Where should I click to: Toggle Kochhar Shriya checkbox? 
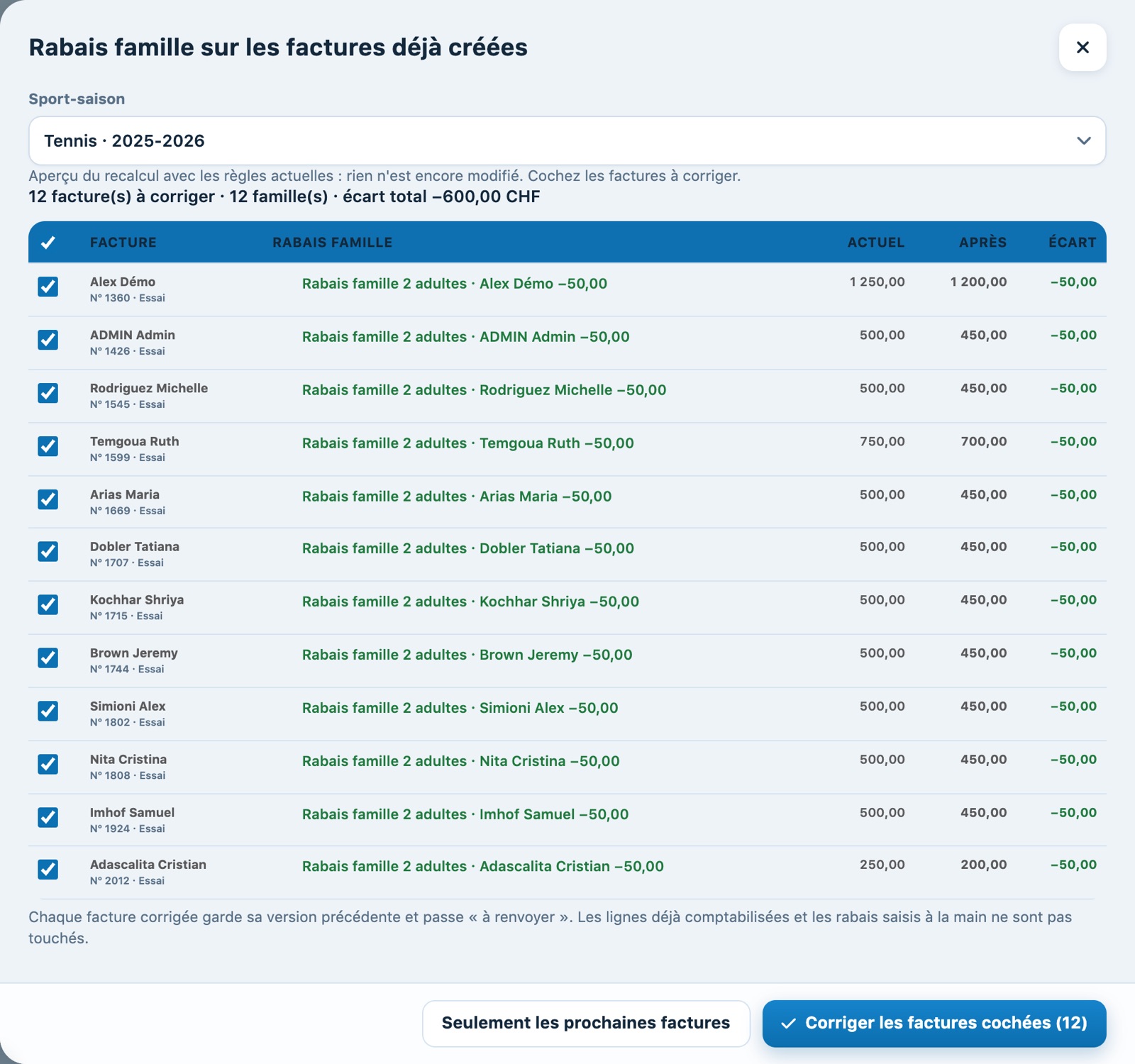(48, 604)
